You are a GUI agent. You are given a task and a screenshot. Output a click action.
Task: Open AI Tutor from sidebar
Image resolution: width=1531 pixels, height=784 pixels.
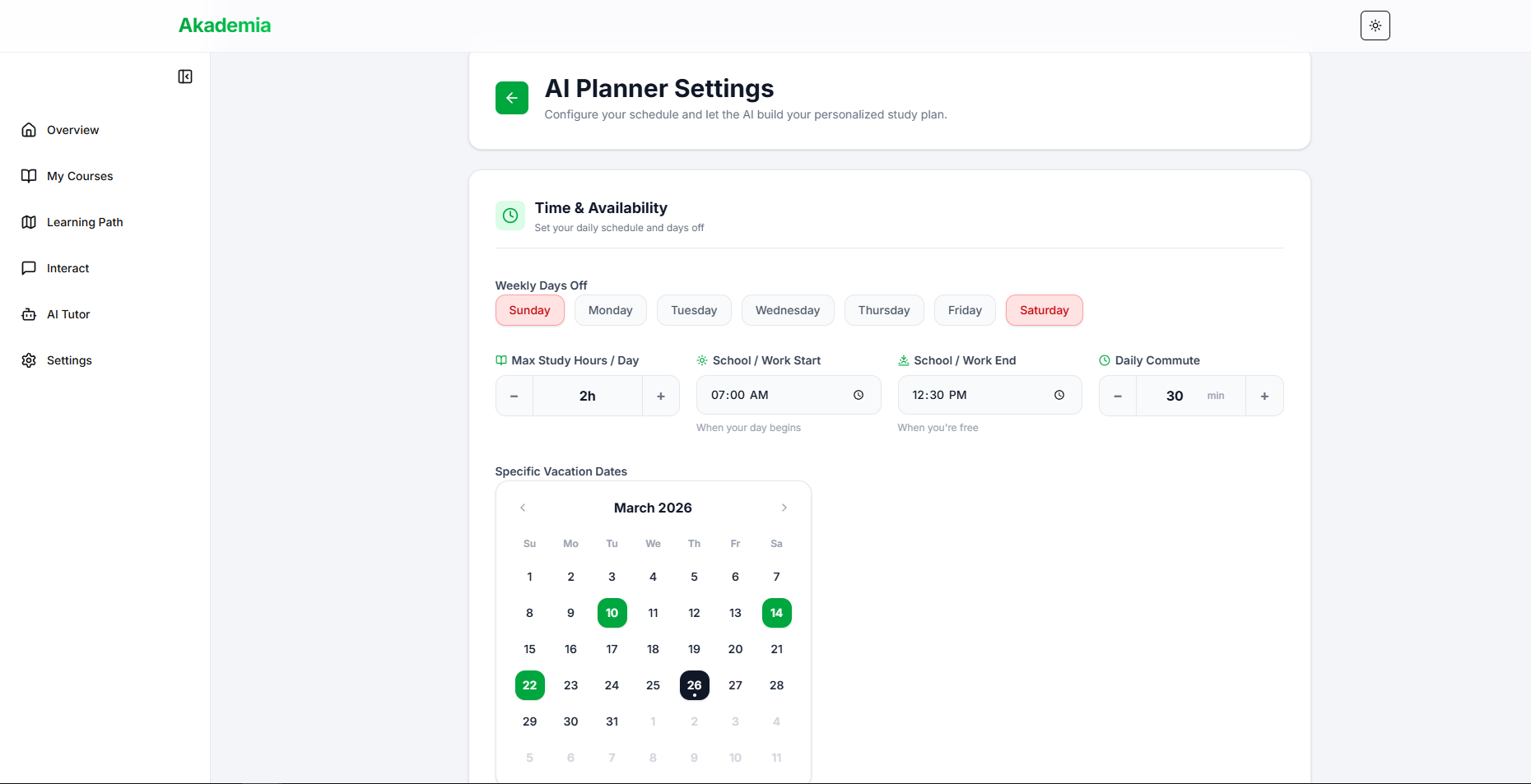click(x=68, y=314)
